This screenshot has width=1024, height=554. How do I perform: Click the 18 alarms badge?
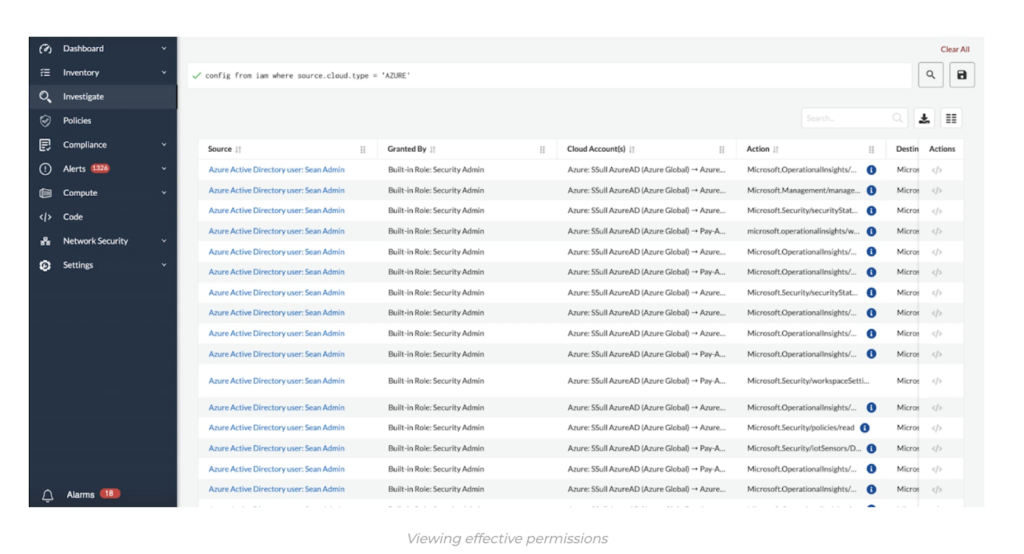[110, 494]
